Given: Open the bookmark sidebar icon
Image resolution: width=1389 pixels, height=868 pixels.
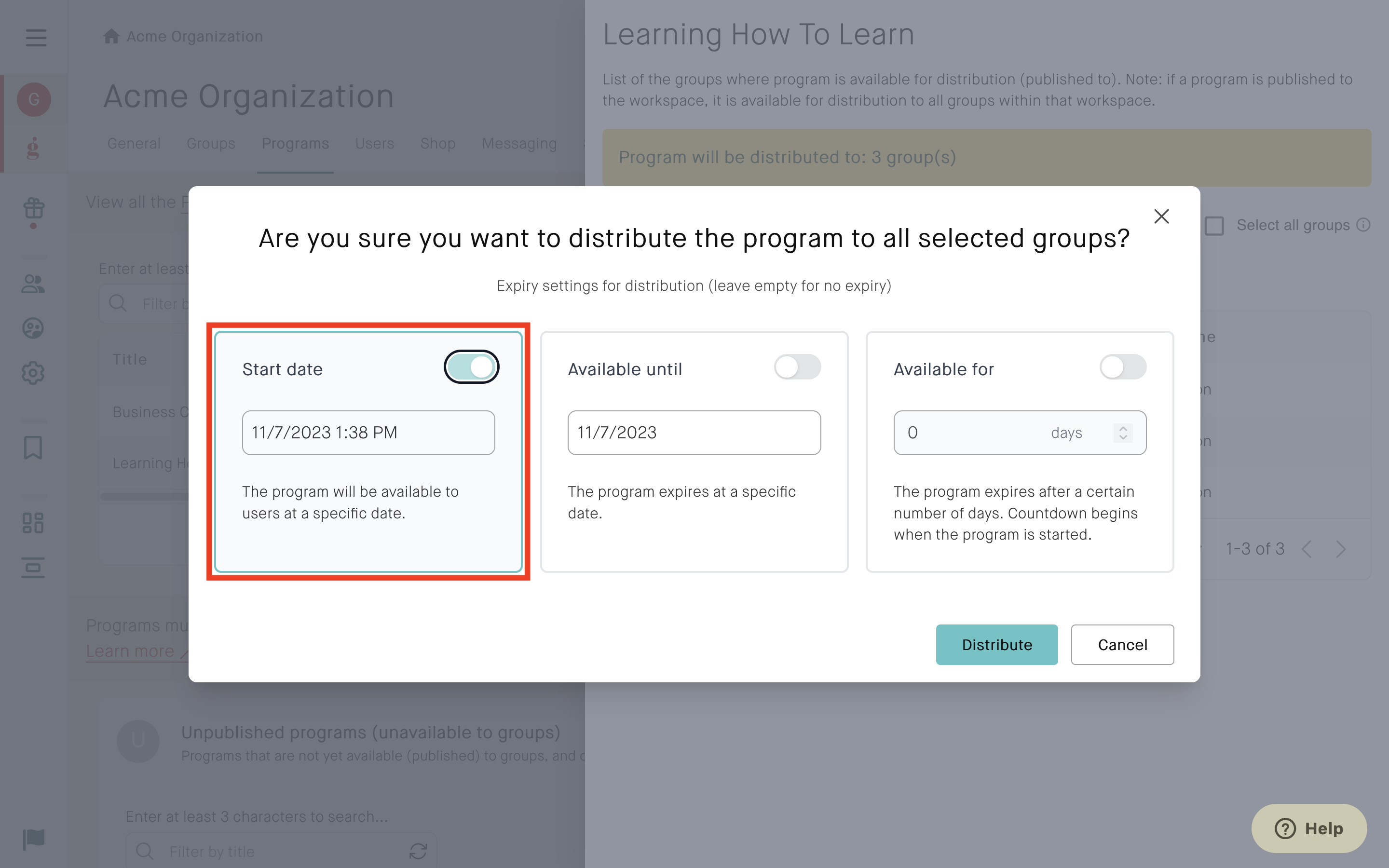Looking at the screenshot, I should [x=33, y=447].
